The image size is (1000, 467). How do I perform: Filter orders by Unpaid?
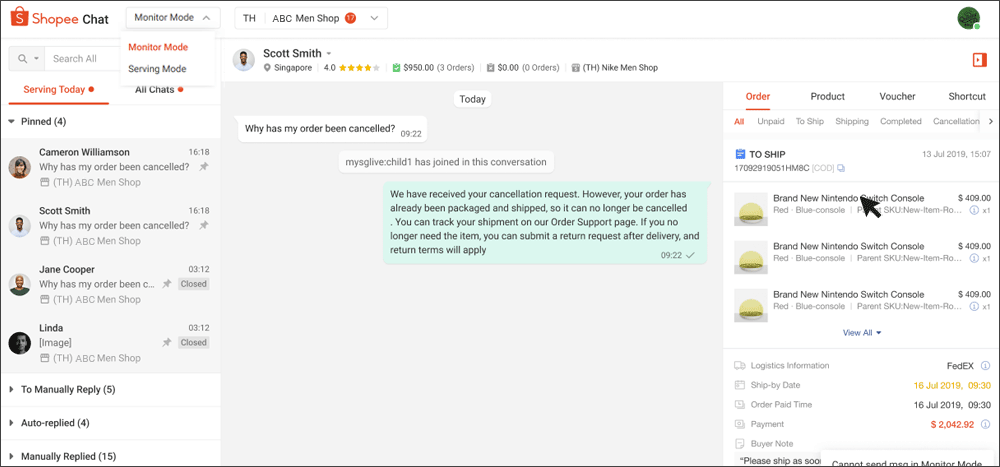[x=770, y=121]
